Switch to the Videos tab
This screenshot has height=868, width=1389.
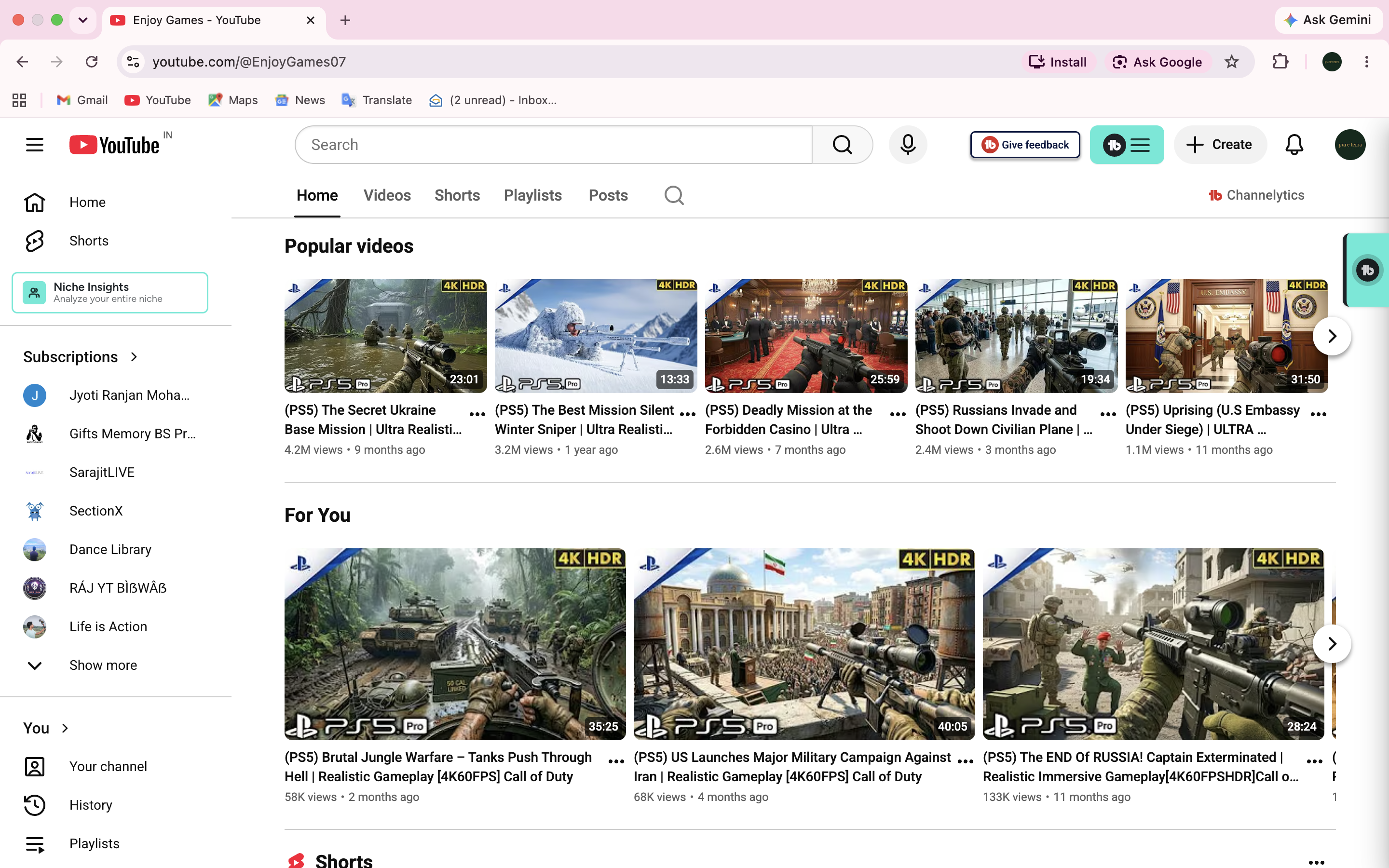[x=387, y=195]
